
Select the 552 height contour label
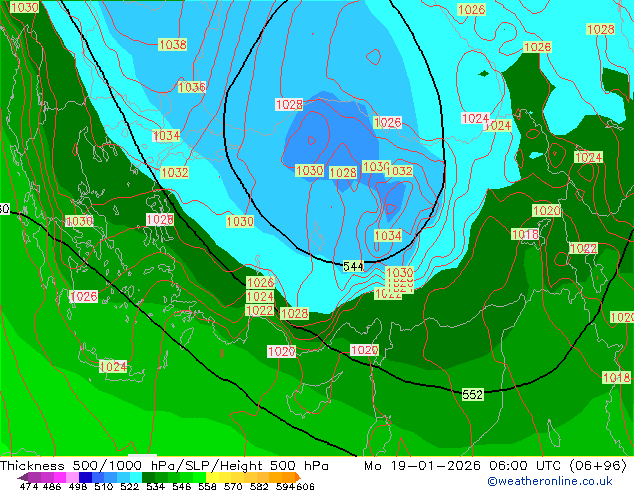472,394
